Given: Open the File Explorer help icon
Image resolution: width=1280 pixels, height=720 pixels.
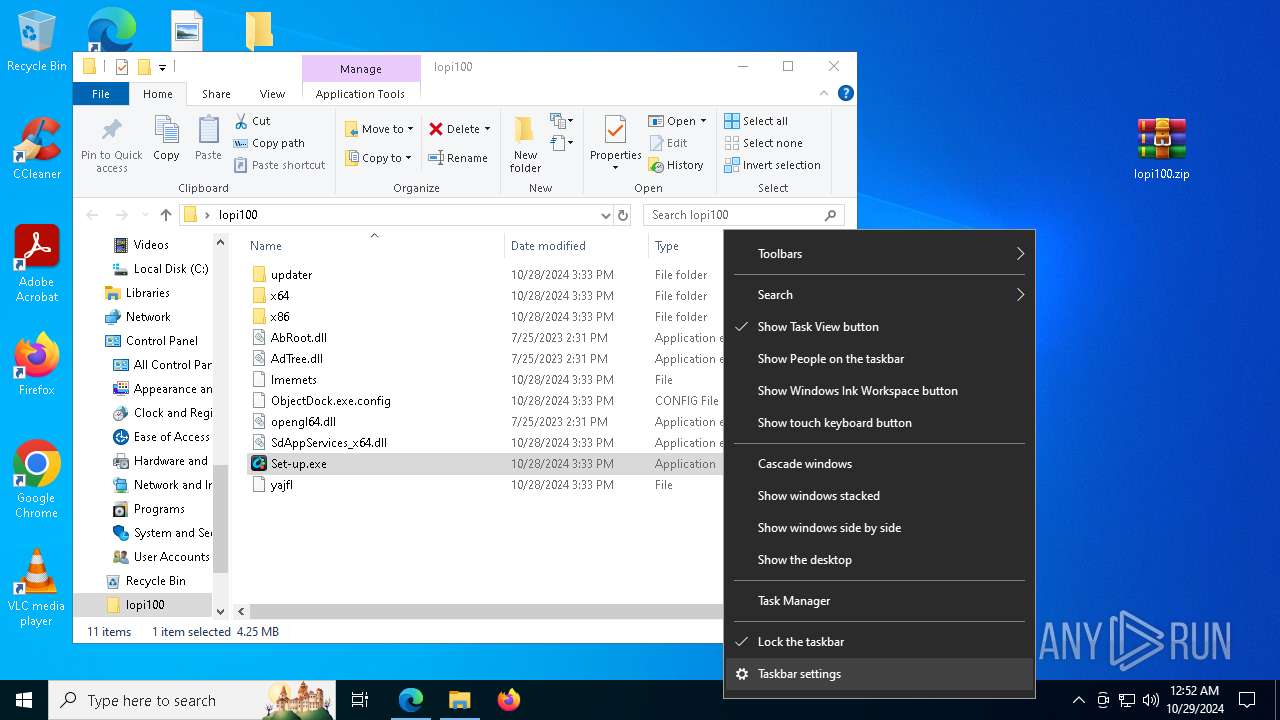Looking at the screenshot, I should [845, 93].
